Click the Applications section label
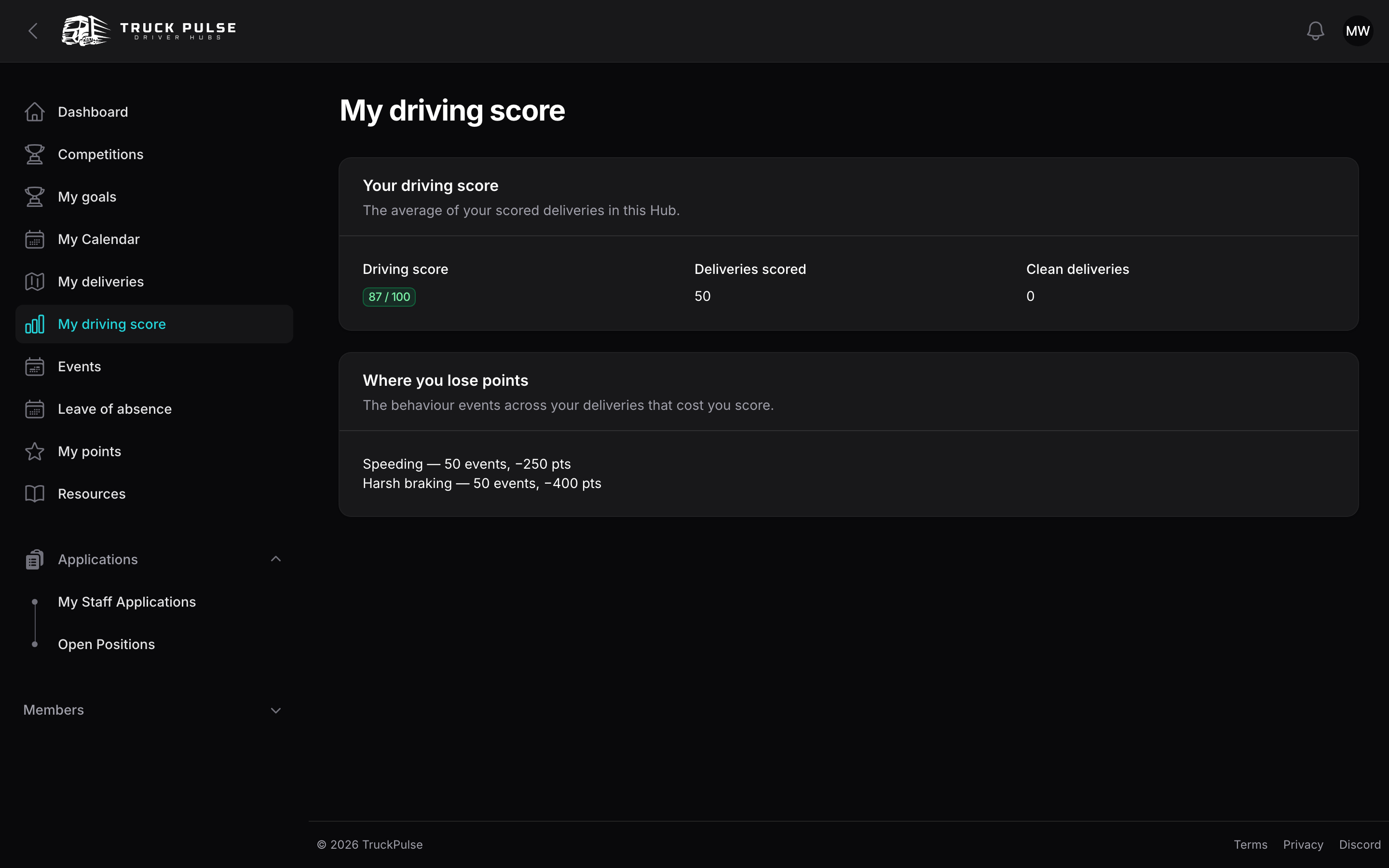1389x868 pixels. tap(97, 560)
